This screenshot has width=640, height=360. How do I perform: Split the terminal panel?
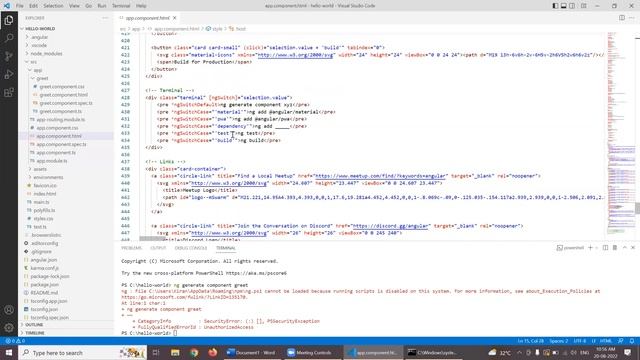click(605, 248)
